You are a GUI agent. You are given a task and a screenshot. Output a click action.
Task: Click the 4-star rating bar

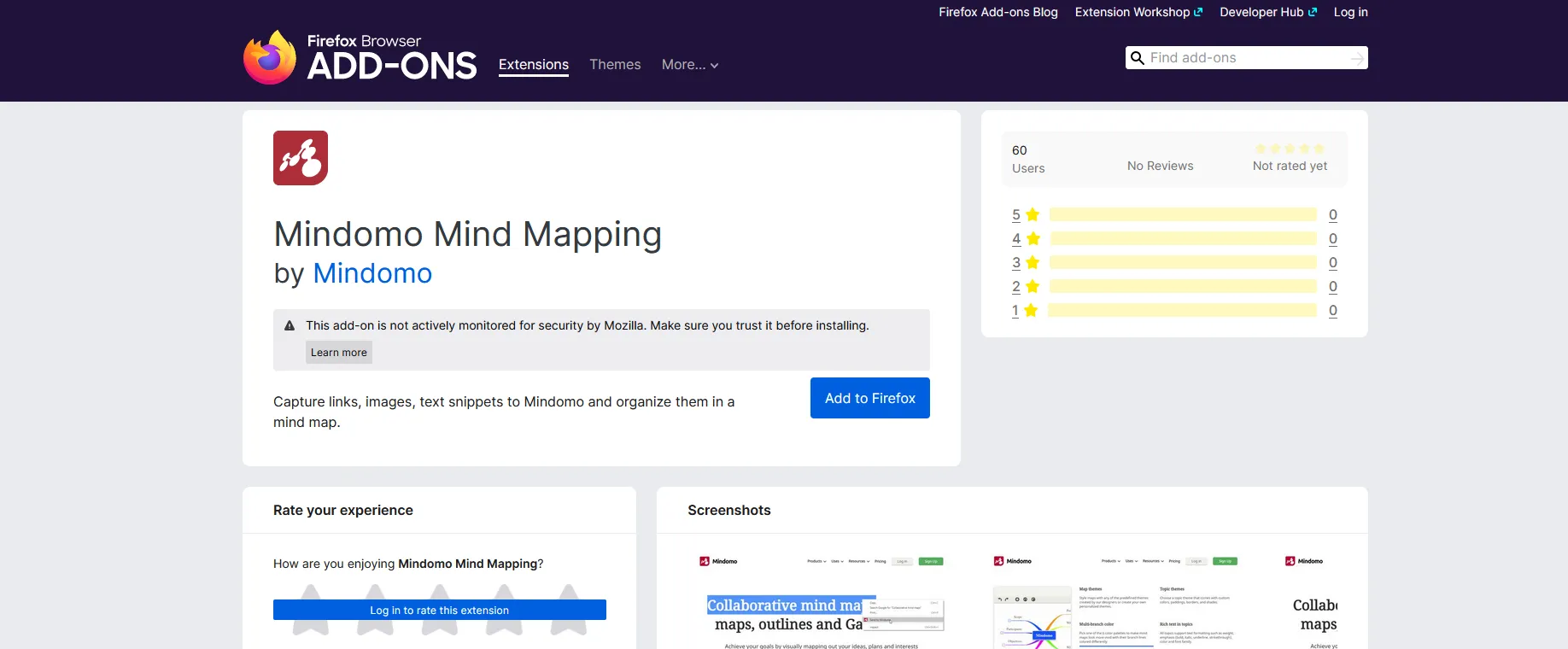coord(1183,238)
